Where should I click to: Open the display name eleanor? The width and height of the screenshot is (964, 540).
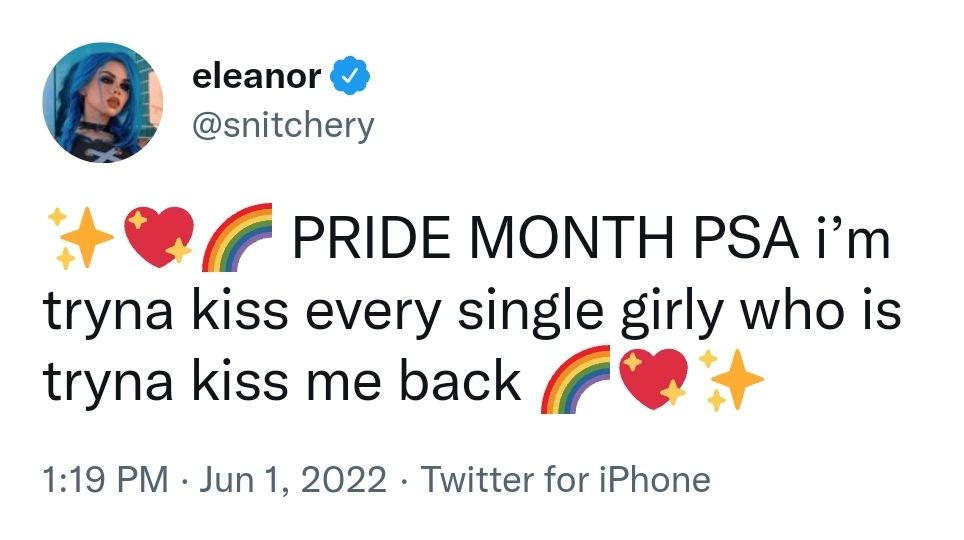click(x=256, y=76)
